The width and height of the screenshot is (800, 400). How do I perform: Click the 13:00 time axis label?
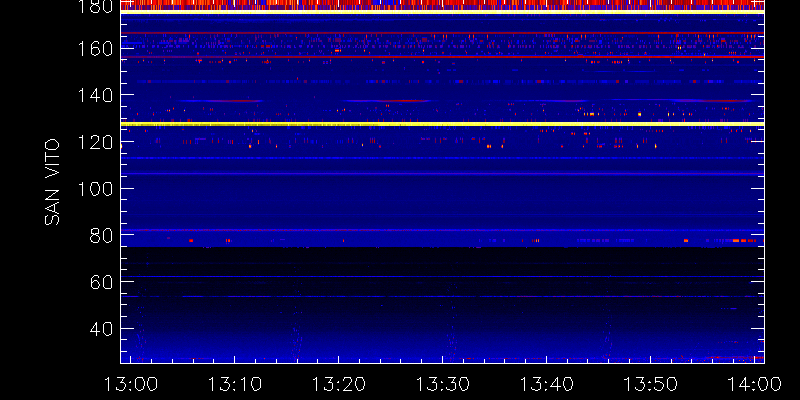pyautogui.click(x=131, y=384)
